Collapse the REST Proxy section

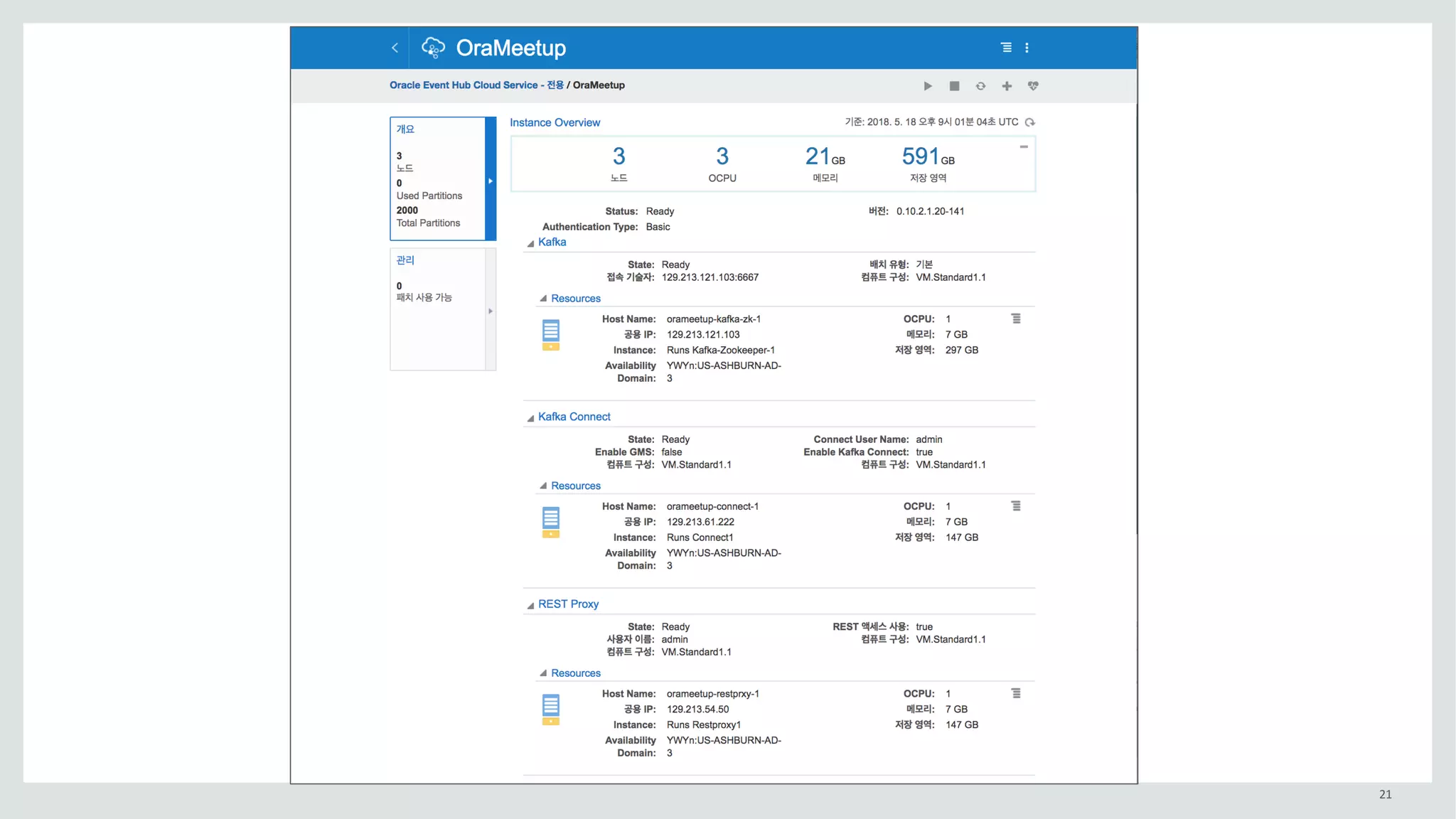pyautogui.click(x=530, y=605)
